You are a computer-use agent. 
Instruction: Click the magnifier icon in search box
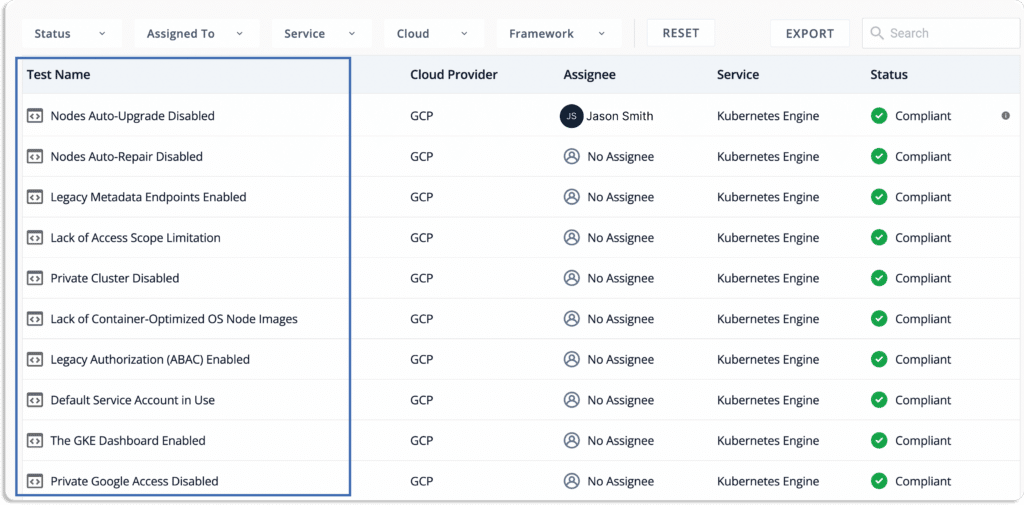[x=877, y=33]
